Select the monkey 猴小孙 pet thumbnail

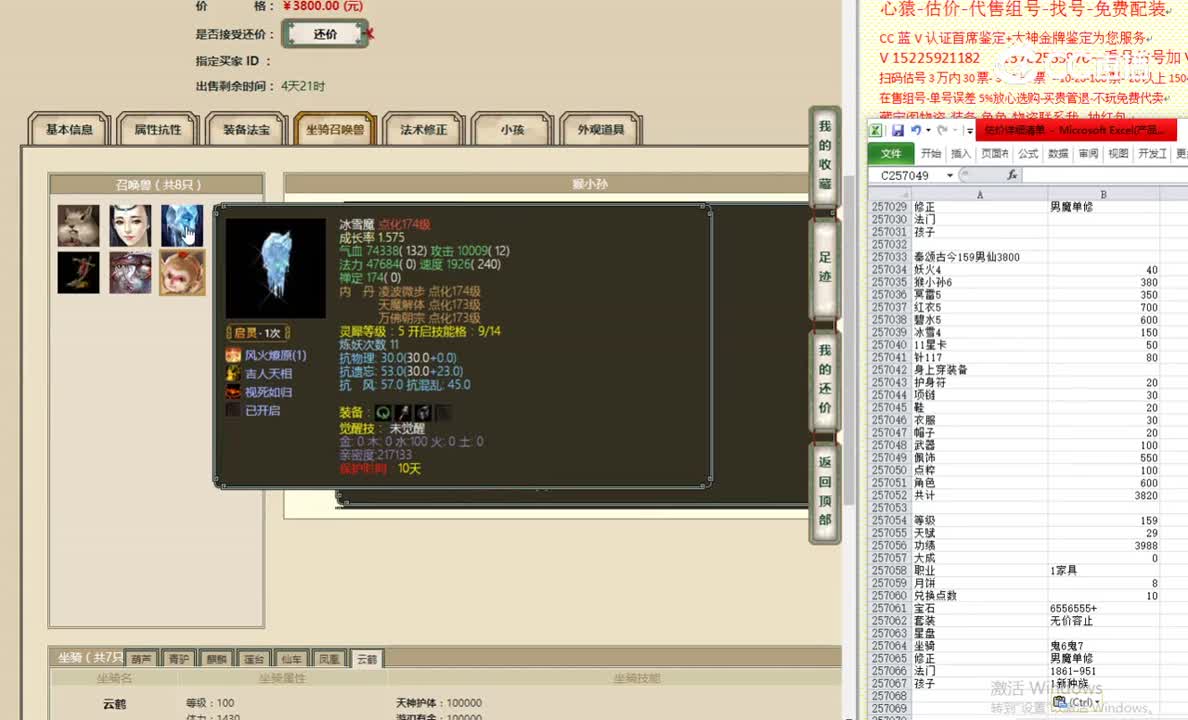pyautogui.click(x=182, y=273)
